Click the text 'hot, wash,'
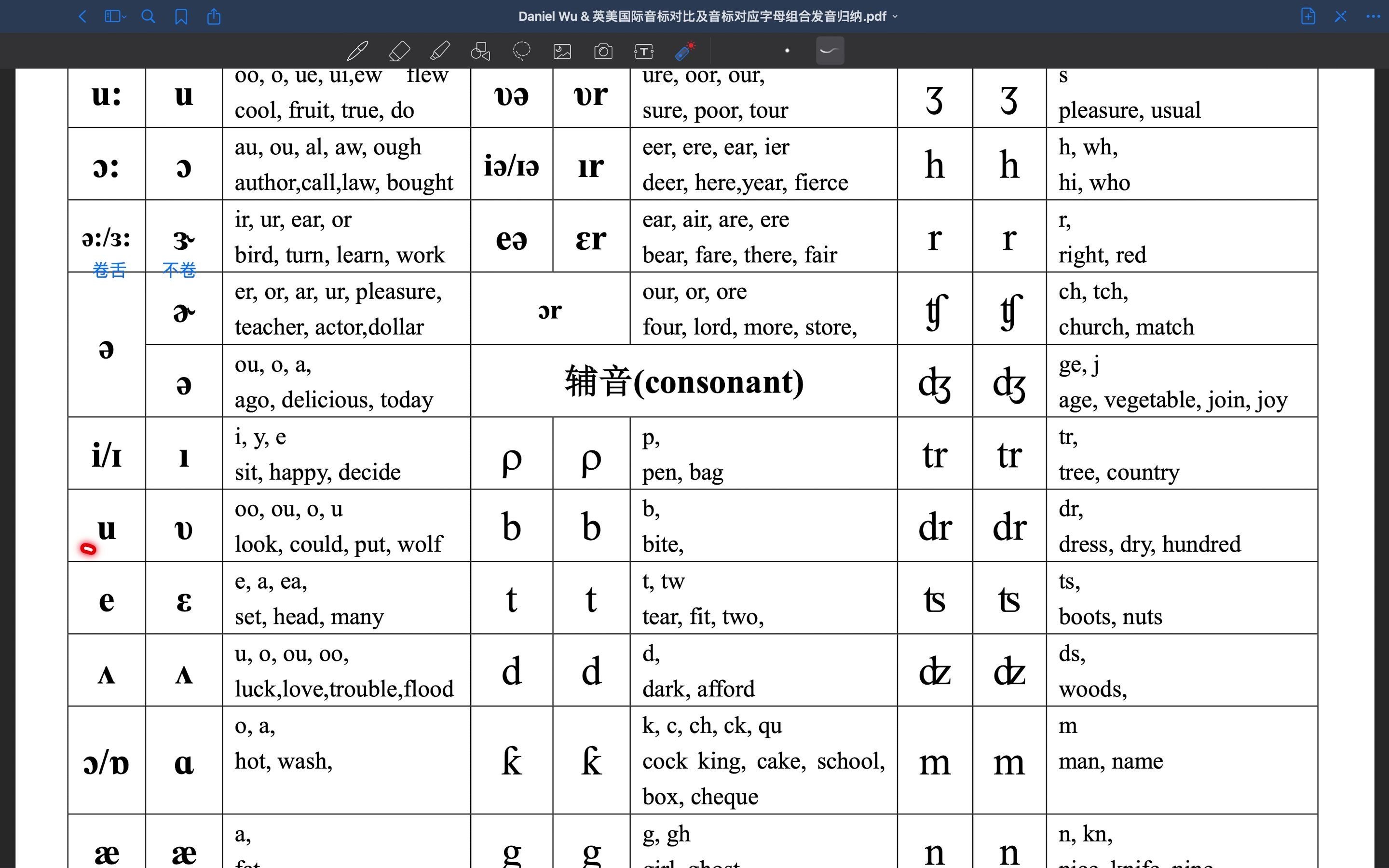The height and width of the screenshot is (868, 1389). point(284,761)
